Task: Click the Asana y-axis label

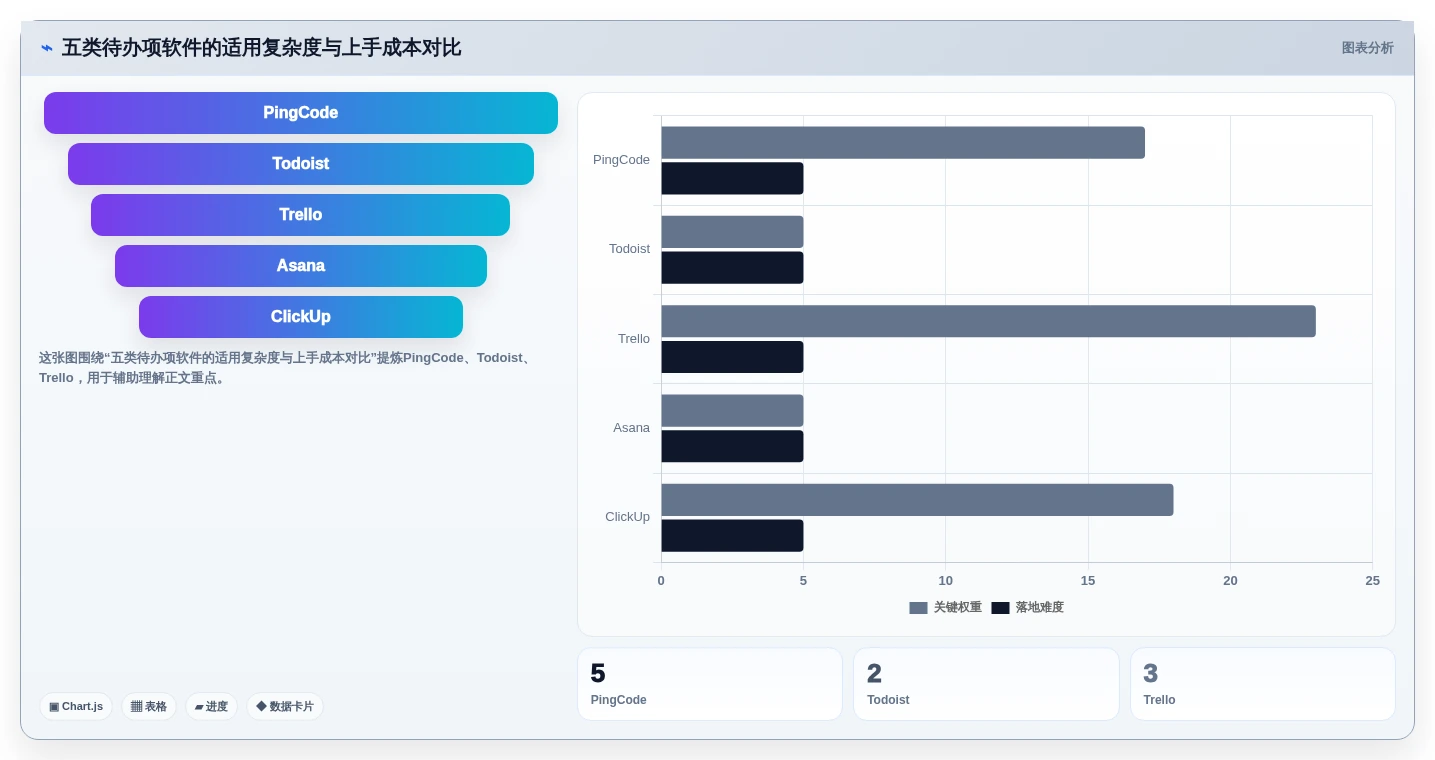Action: [631, 428]
